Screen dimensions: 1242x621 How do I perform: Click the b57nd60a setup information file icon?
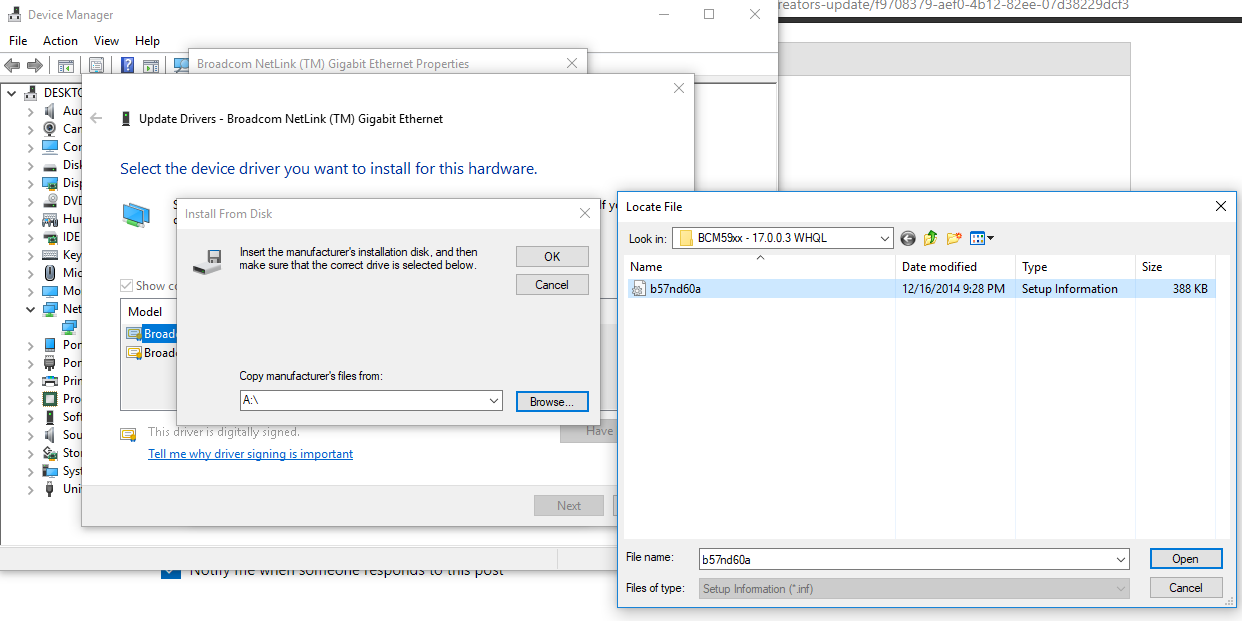tap(638, 289)
